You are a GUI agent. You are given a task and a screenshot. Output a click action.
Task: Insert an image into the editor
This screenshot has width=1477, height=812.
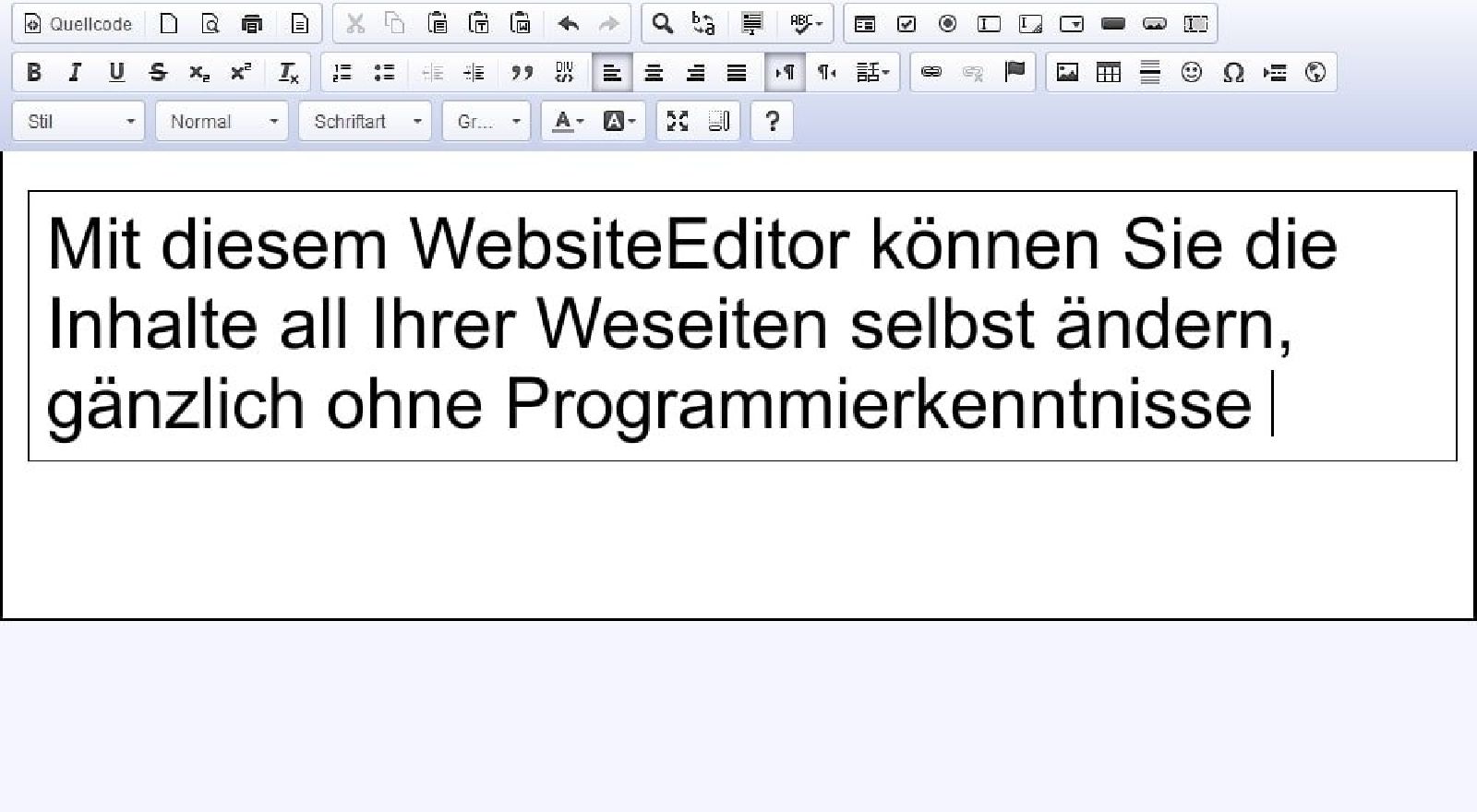click(1067, 72)
